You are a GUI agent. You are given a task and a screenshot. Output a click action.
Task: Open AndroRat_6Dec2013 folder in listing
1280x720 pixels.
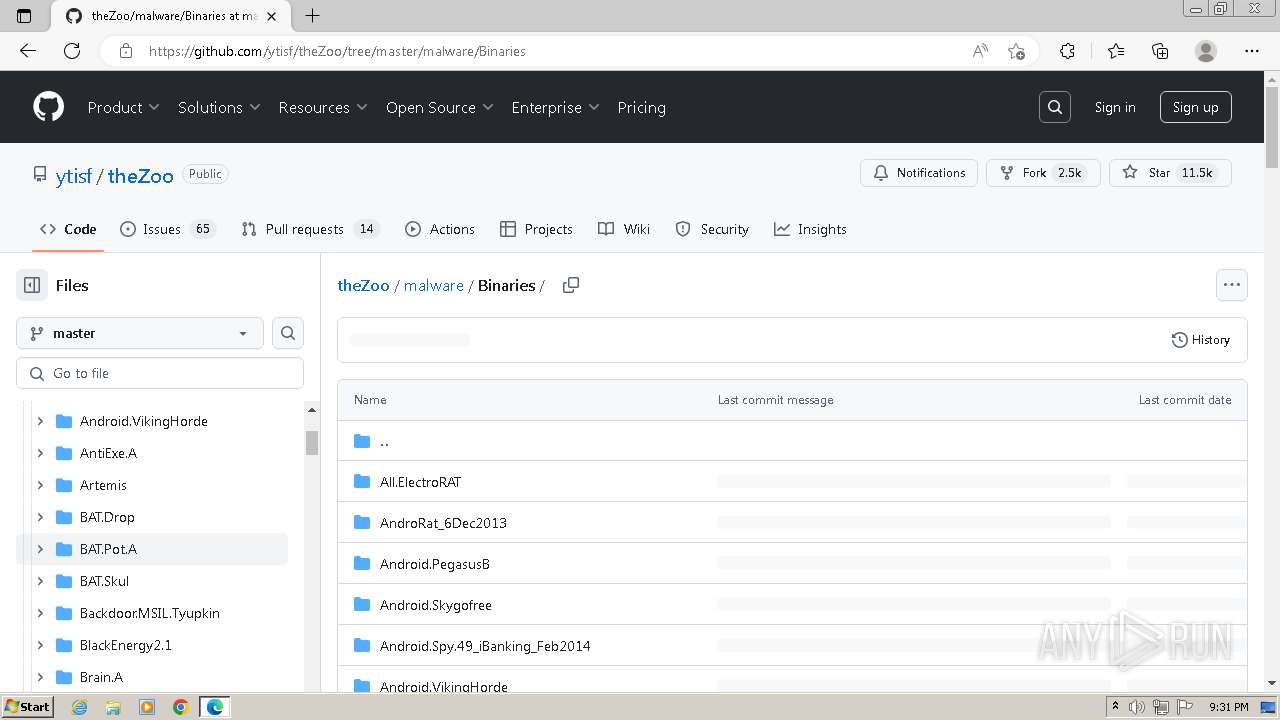(443, 523)
